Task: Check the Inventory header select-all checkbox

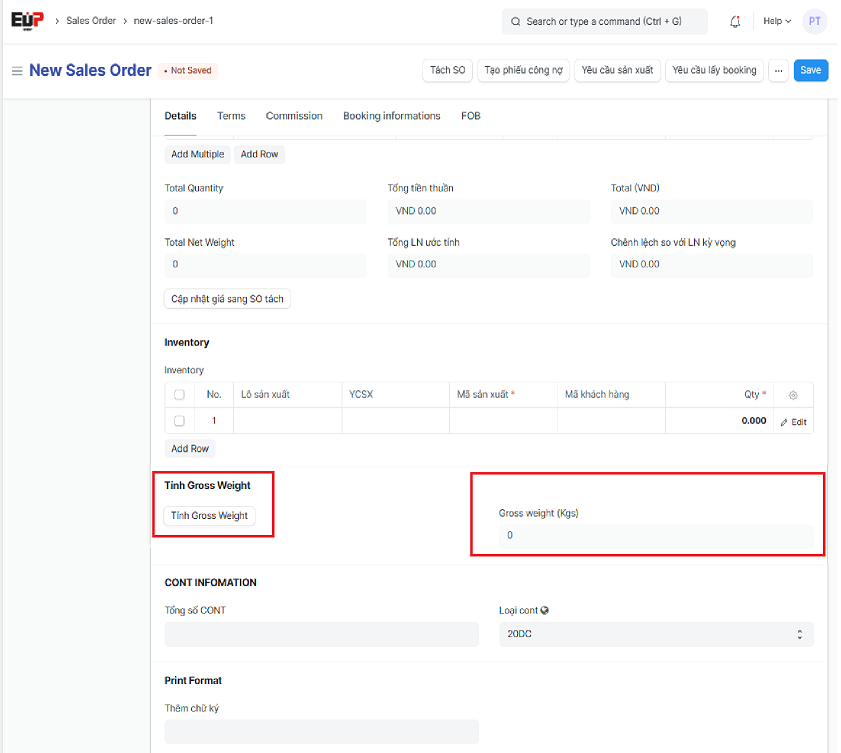Action: [x=179, y=395]
